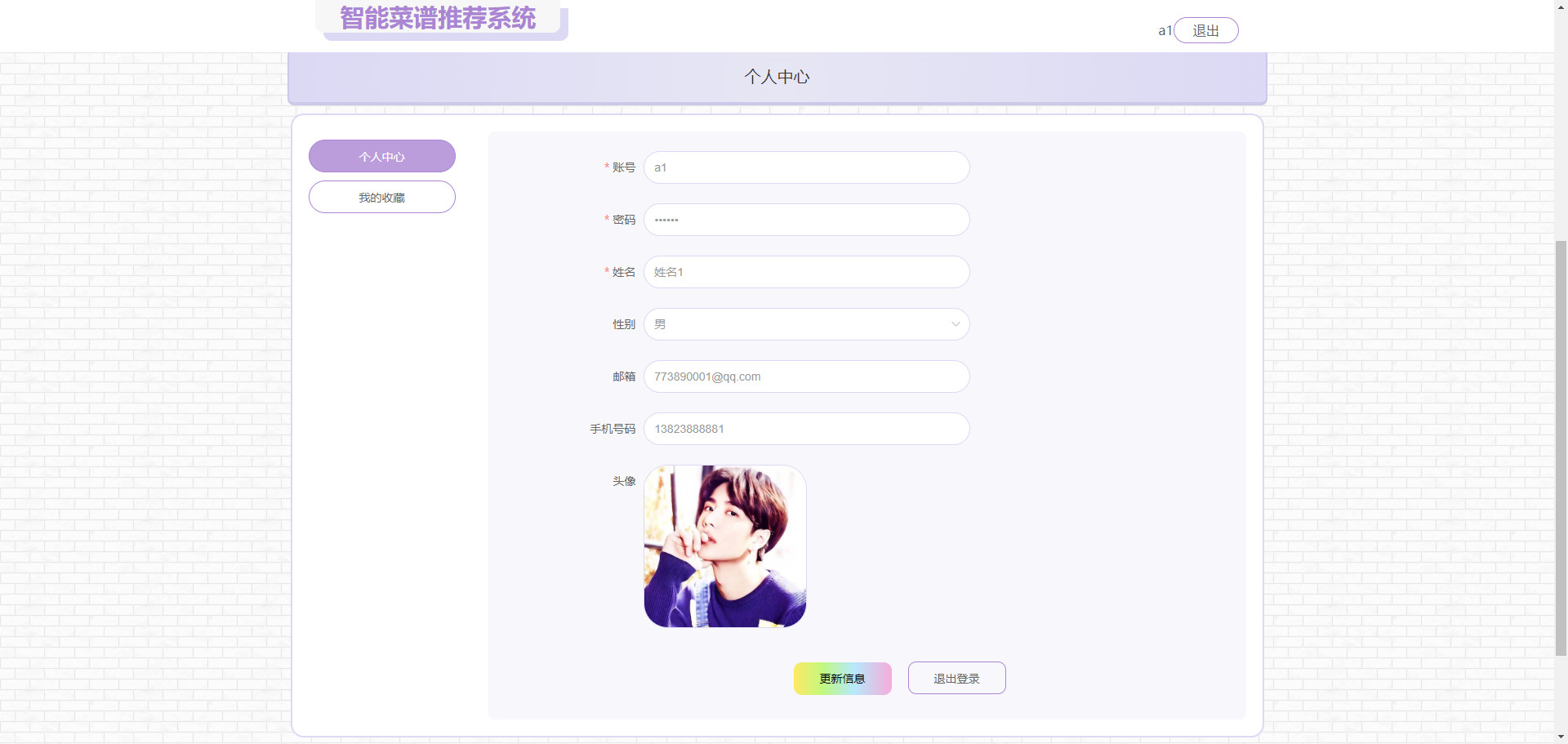Click the a1 username in header
The height and width of the screenshot is (744, 1568).
pos(1165,31)
